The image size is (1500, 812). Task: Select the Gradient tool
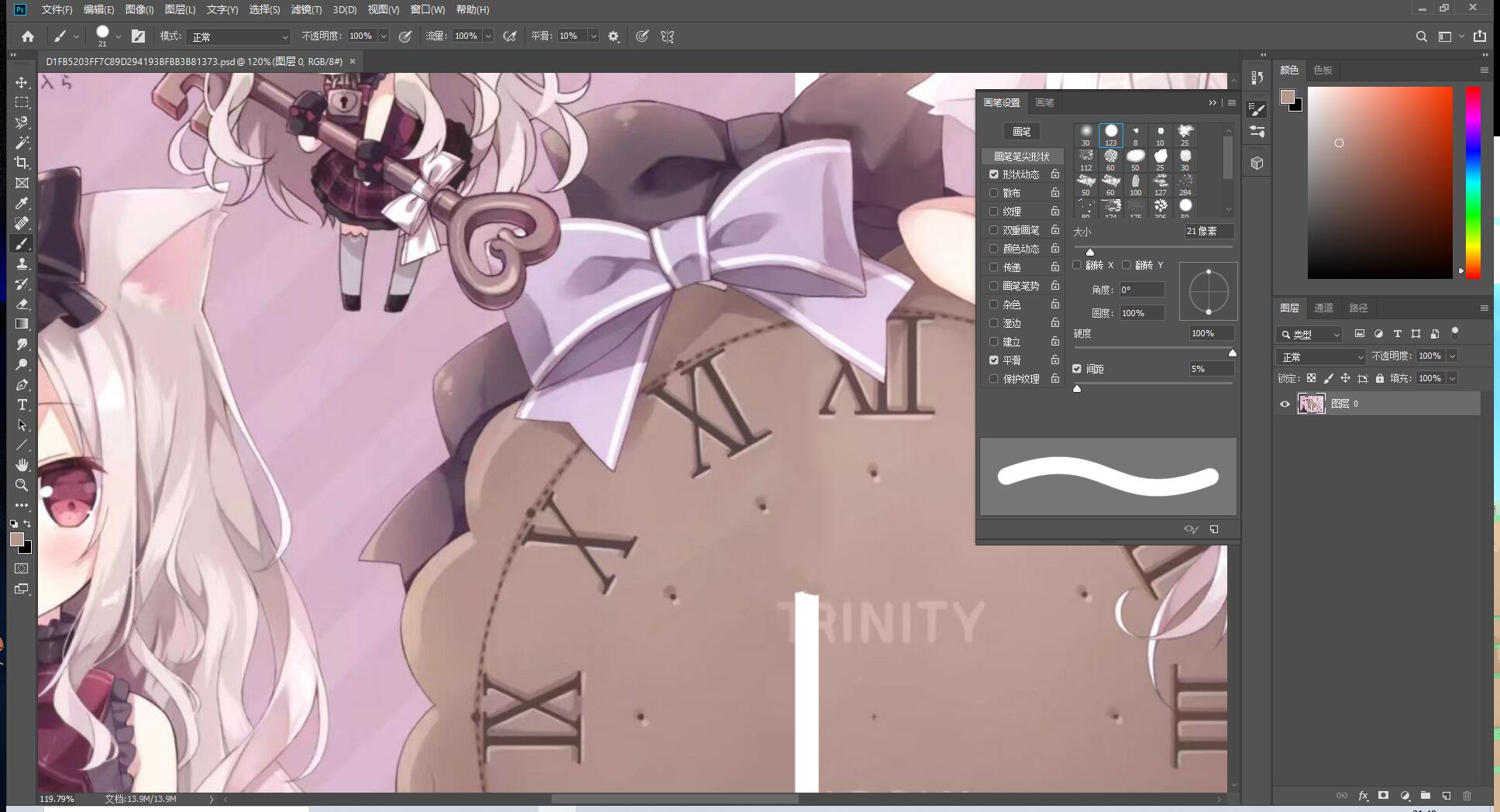[x=22, y=324]
